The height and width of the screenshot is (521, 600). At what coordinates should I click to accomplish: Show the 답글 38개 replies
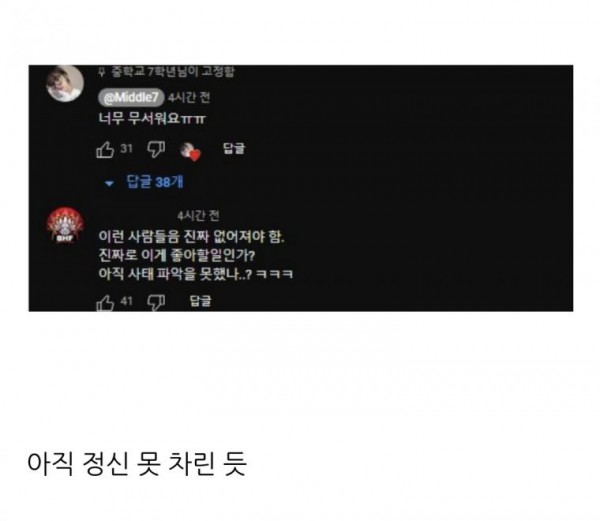pyautogui.click(x=155, y=182)
